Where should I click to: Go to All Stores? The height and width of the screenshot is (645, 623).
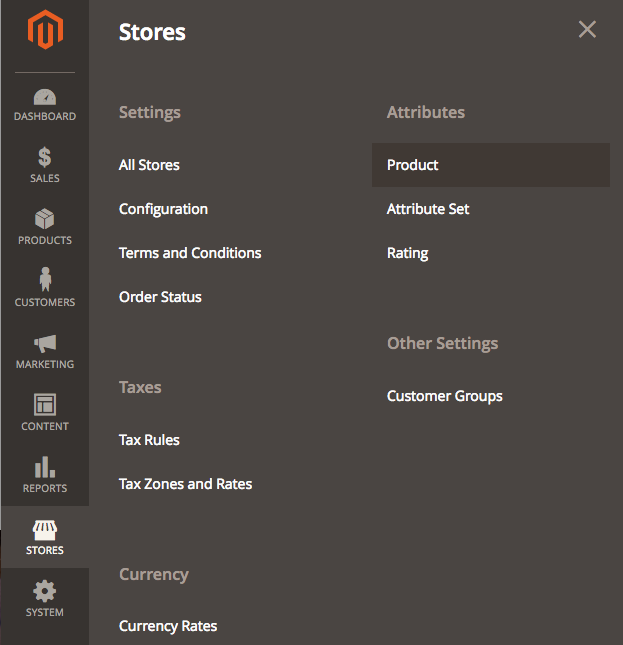pyautogui.click(x=149, y=165)
